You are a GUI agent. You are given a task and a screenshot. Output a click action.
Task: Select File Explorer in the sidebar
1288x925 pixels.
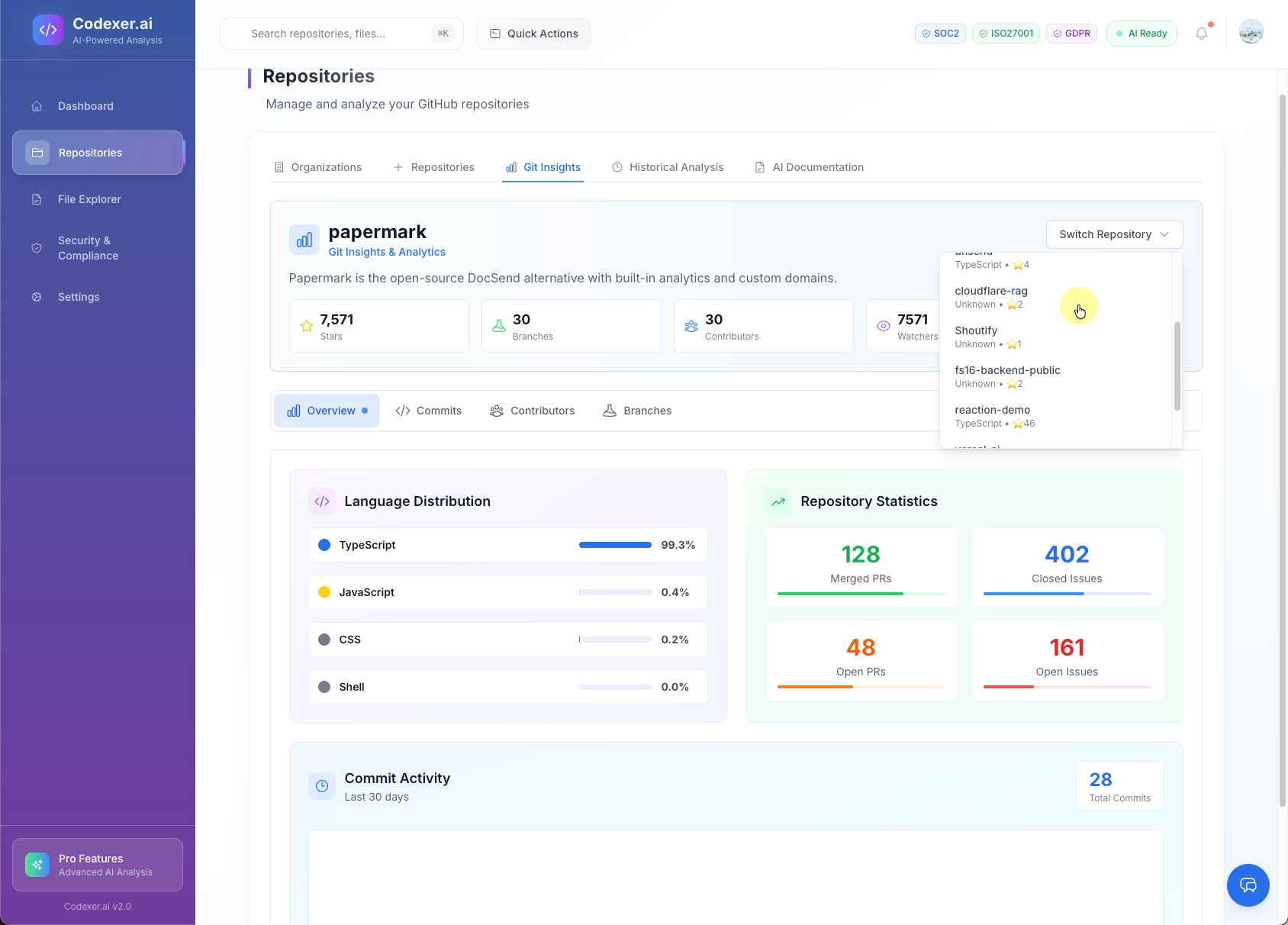91,199
